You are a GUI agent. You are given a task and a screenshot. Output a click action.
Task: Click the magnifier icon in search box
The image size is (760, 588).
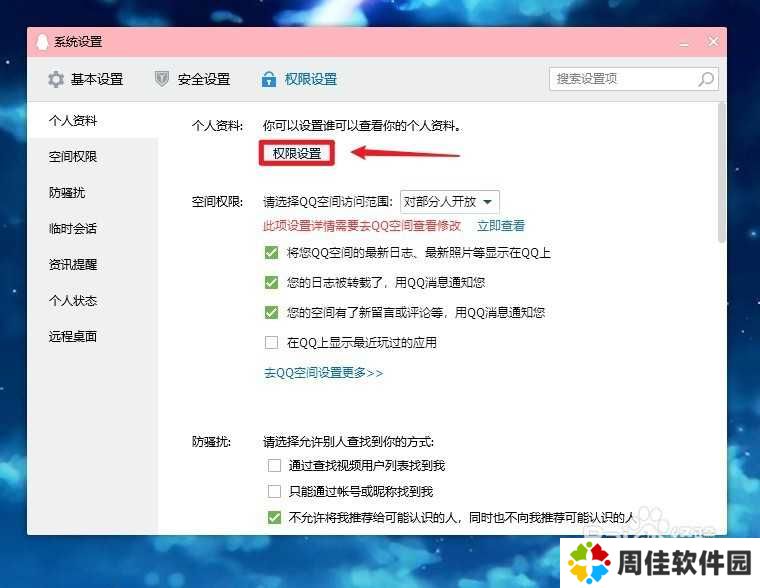(x=706, y=79)
